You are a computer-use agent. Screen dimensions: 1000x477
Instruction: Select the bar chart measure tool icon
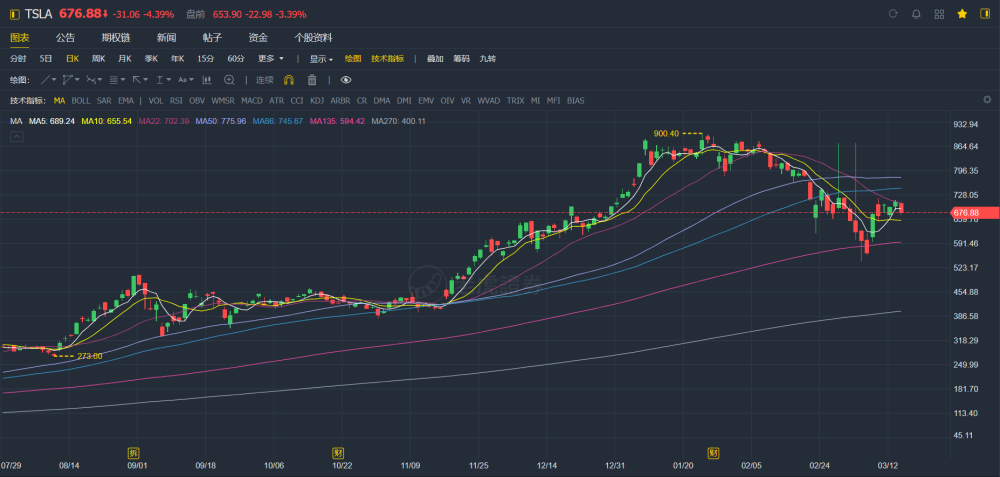click(207, 80)
